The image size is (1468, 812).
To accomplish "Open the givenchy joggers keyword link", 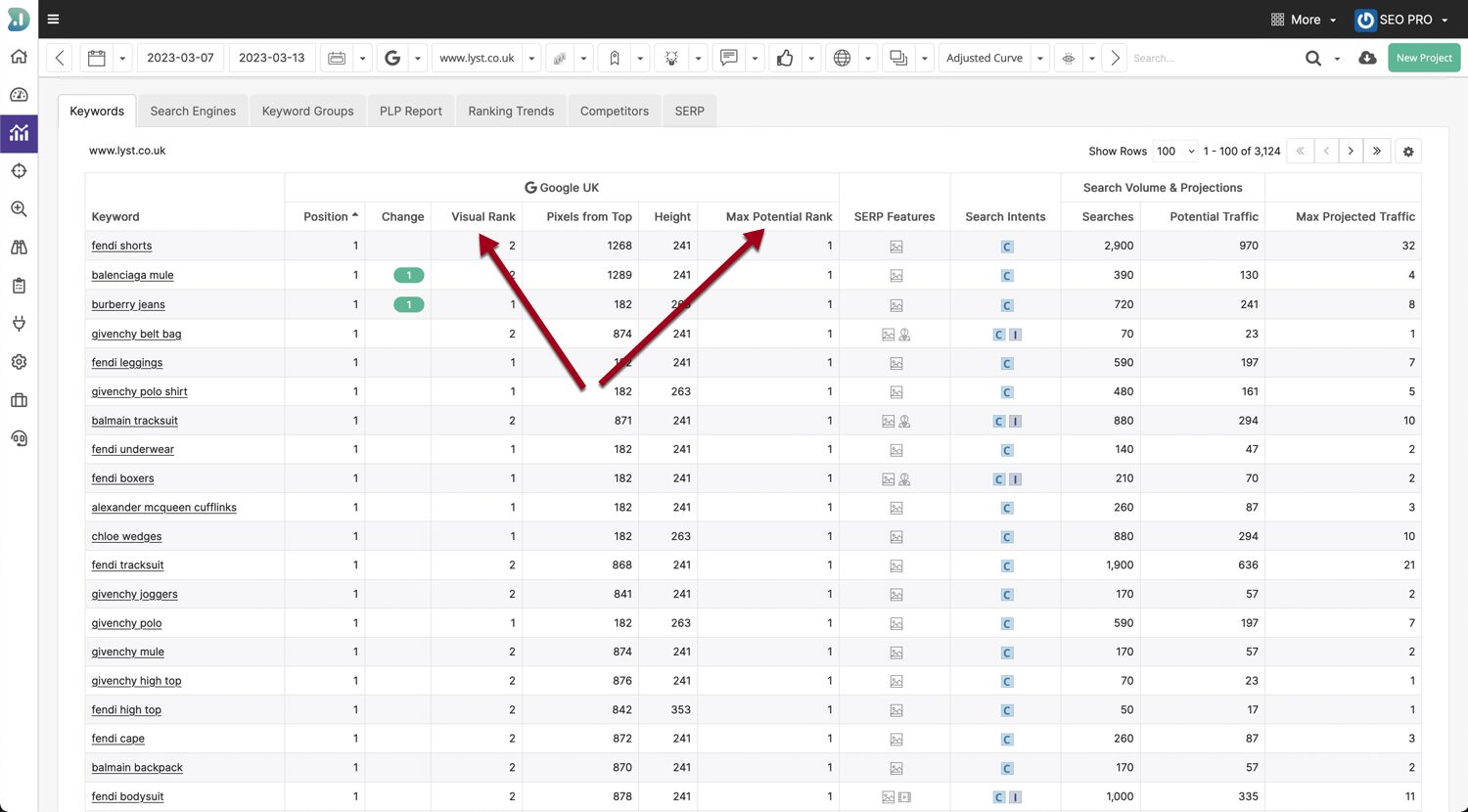I will 134,594.
